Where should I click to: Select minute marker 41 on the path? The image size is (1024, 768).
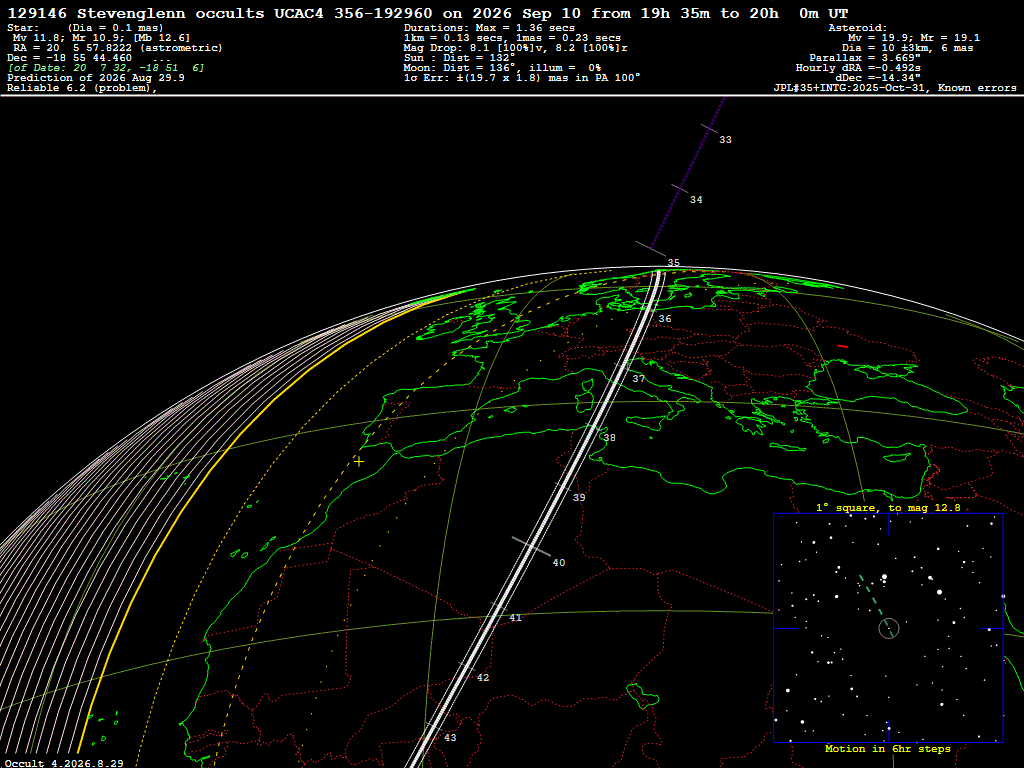coord(516,618)
